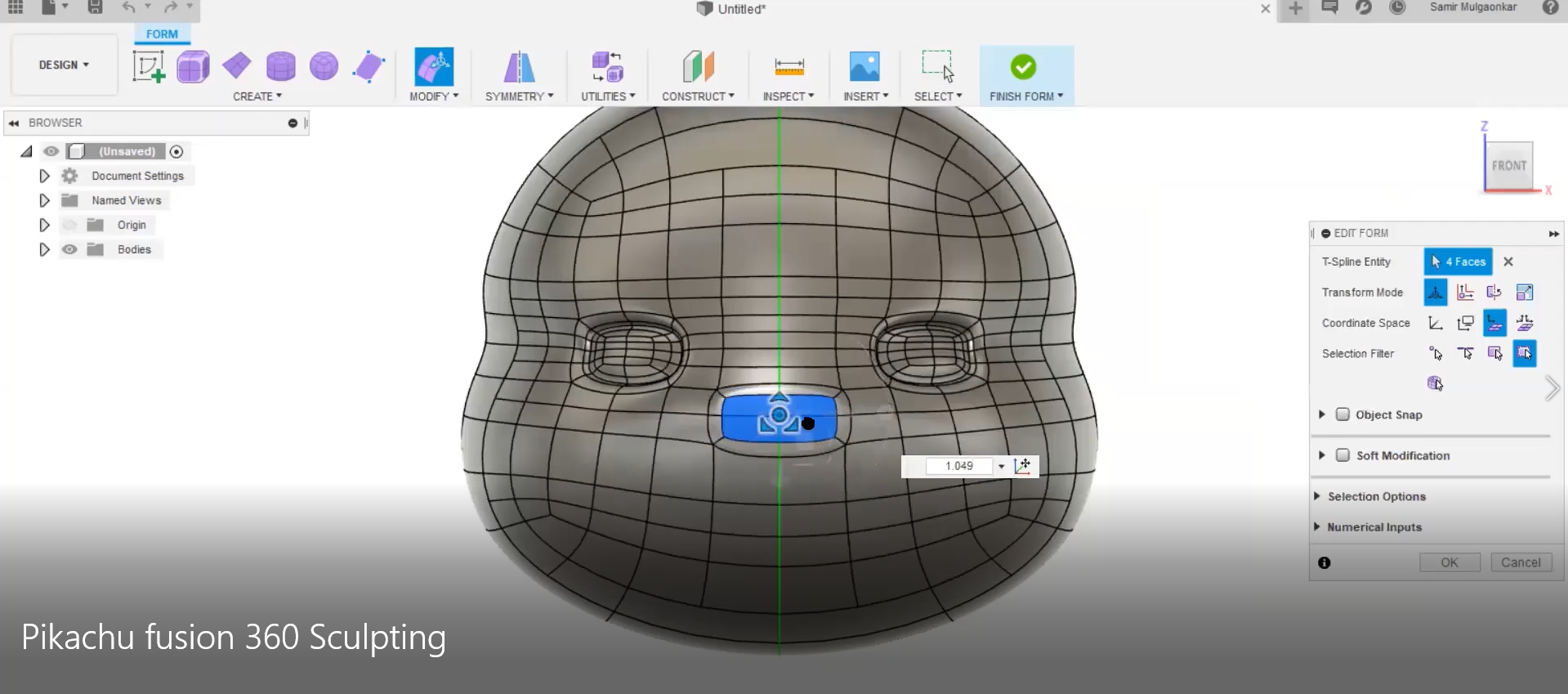Set Selection Filter to body

[x=1435, y=383]
